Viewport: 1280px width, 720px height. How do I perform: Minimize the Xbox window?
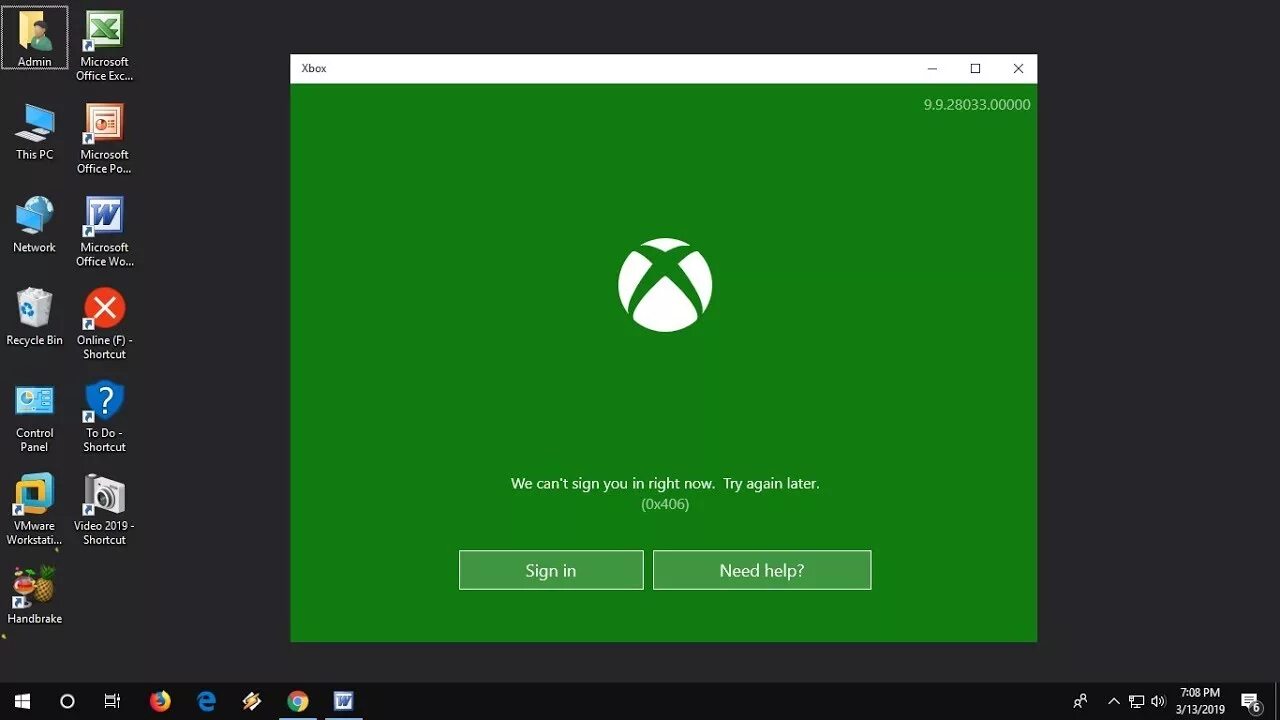[932, 69]
